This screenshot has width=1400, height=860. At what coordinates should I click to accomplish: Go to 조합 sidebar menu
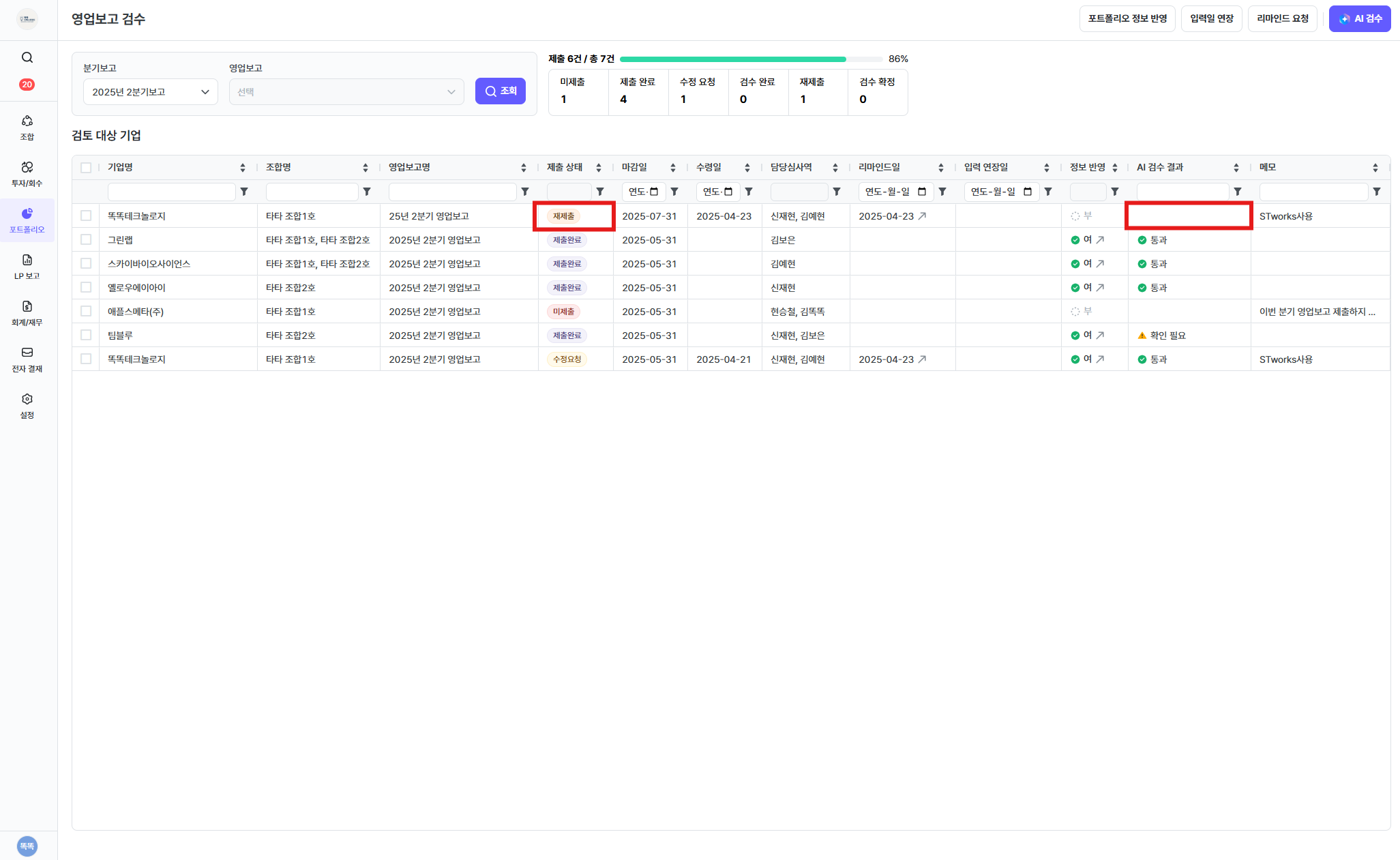point(27,128)
